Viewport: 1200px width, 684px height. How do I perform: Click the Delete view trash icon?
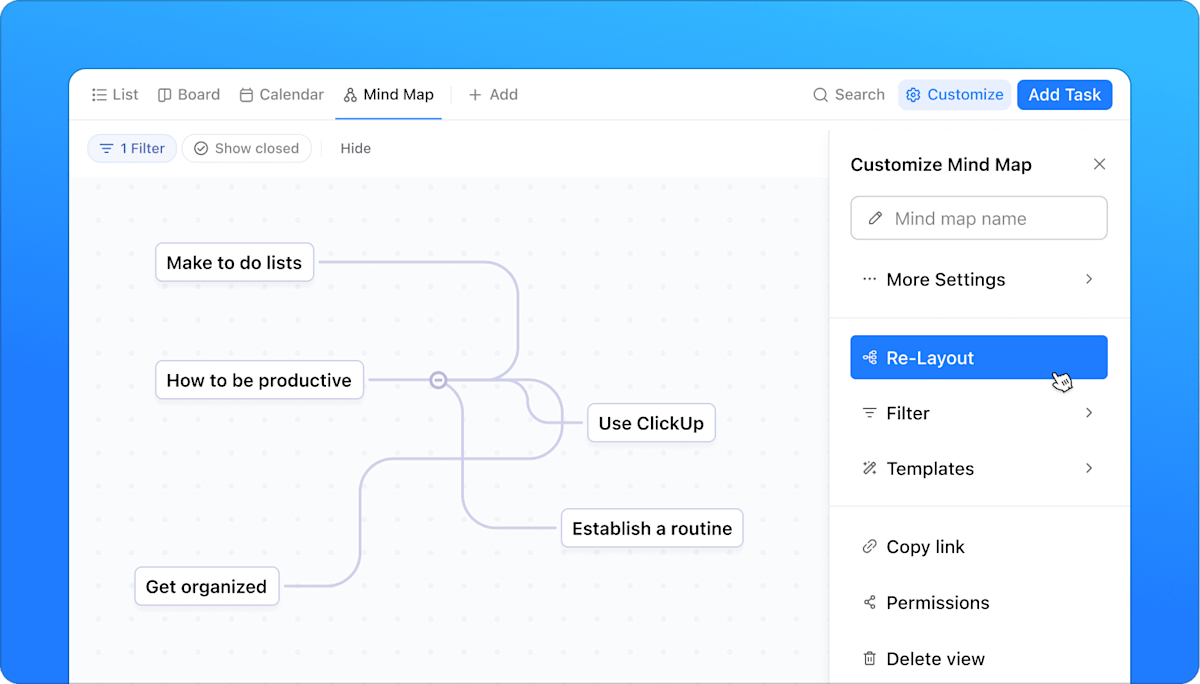869,658
